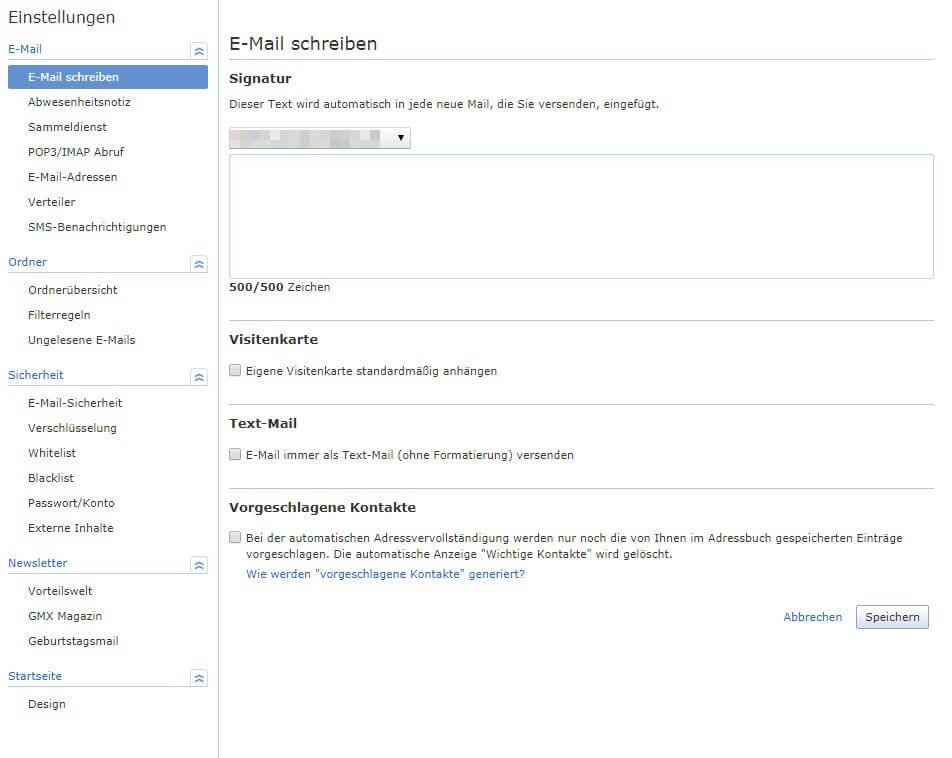Open Sammeldienst settings
This screenshot has width=952, height=758.
[x=67, y=127]
